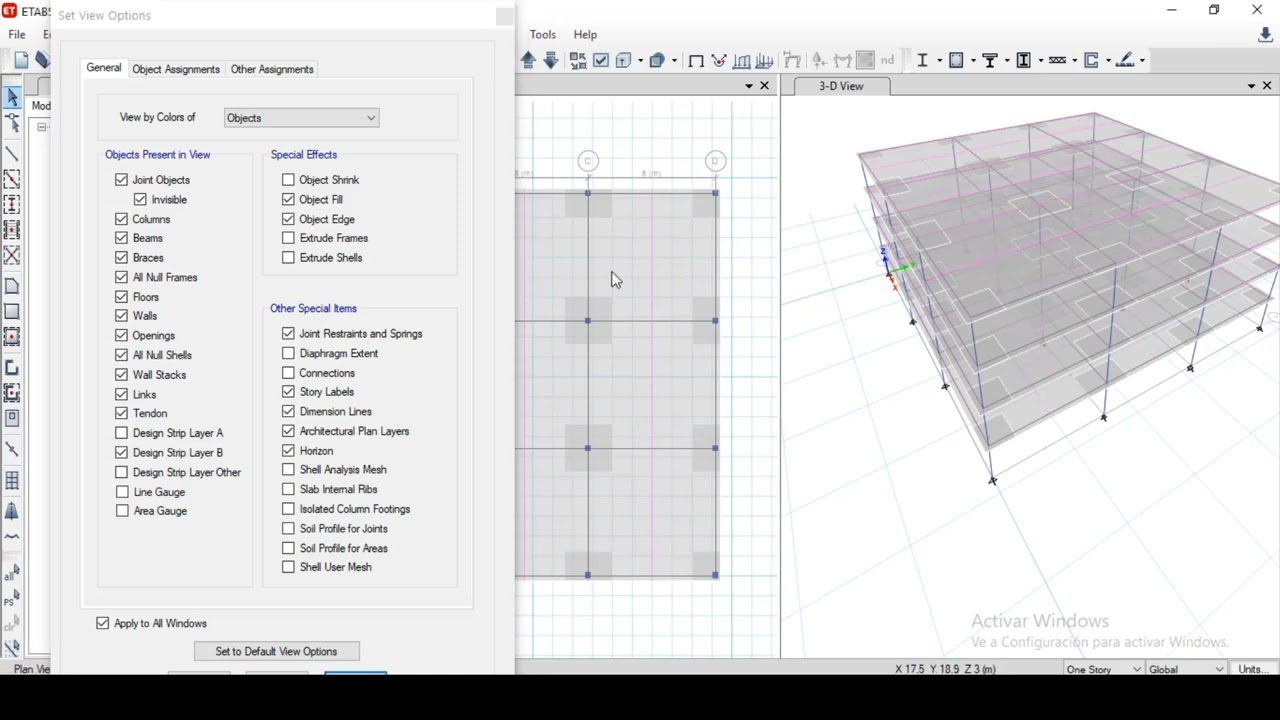Open Set Display Options checkbox icon
This screenshot has height=720, width=1280.
click(601, 61)
